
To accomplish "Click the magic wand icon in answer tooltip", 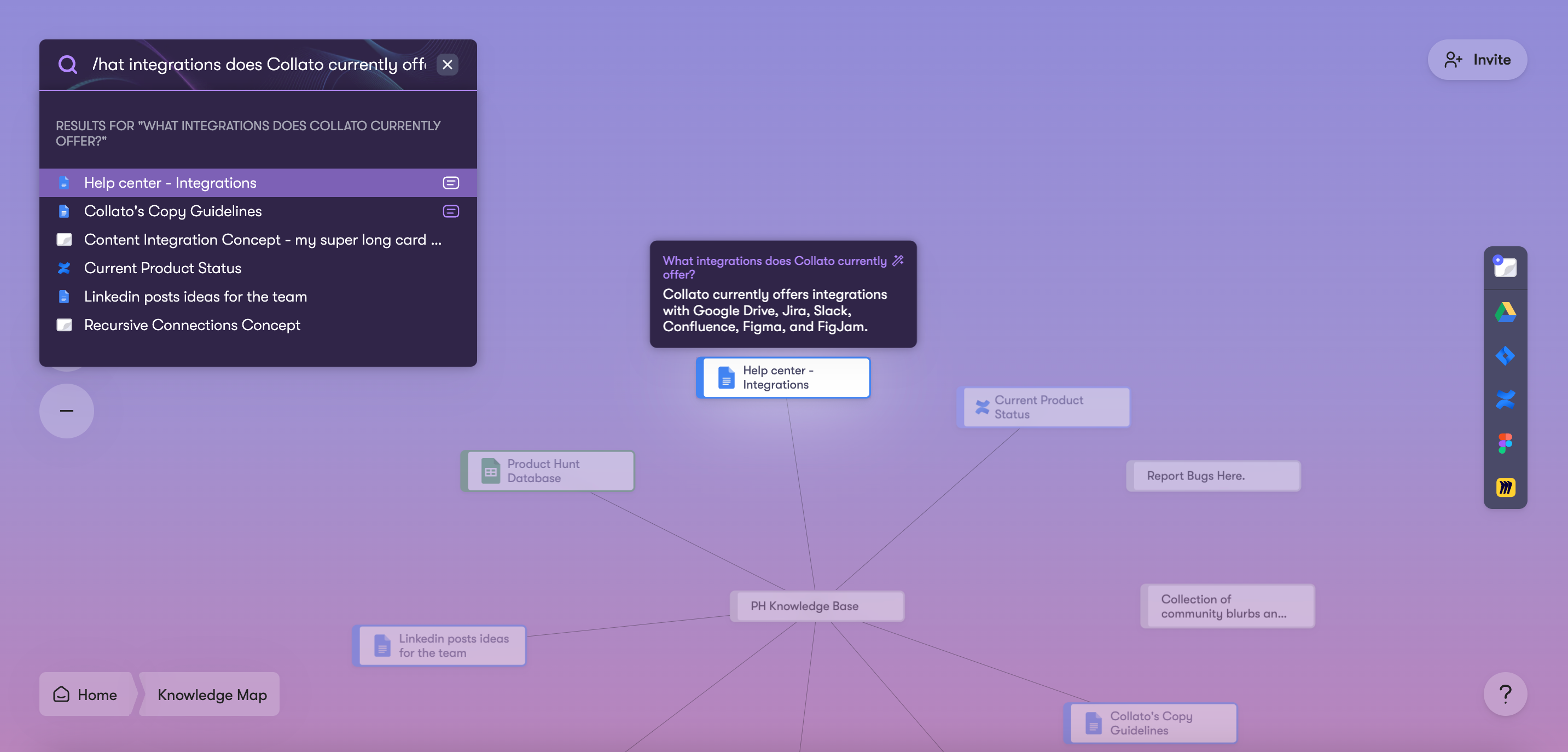I will (x=897, y=261).
